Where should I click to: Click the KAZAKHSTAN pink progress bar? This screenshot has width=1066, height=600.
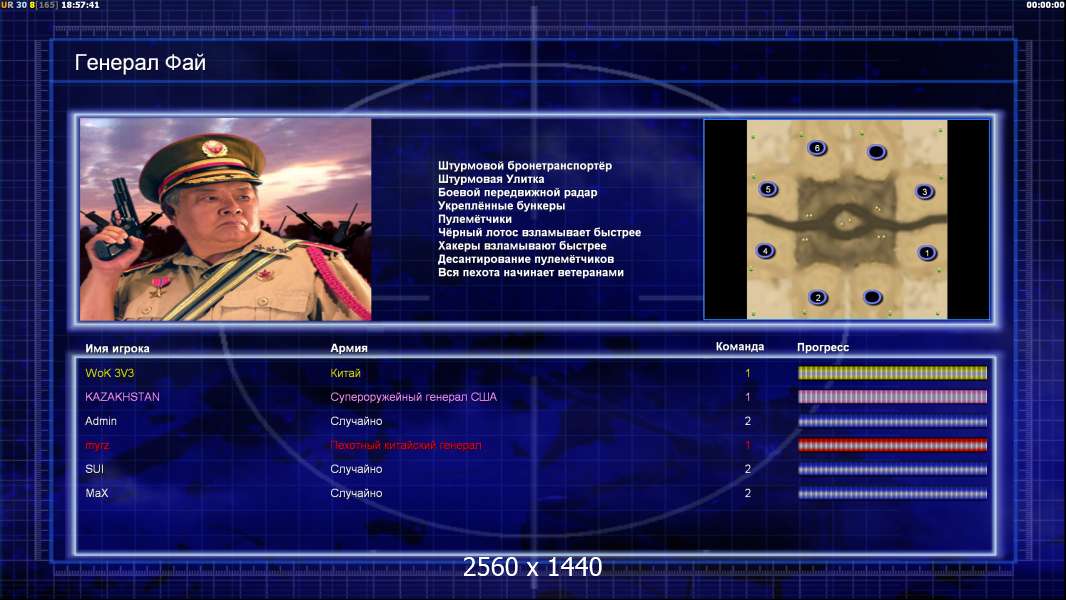(x=892, y=397)
